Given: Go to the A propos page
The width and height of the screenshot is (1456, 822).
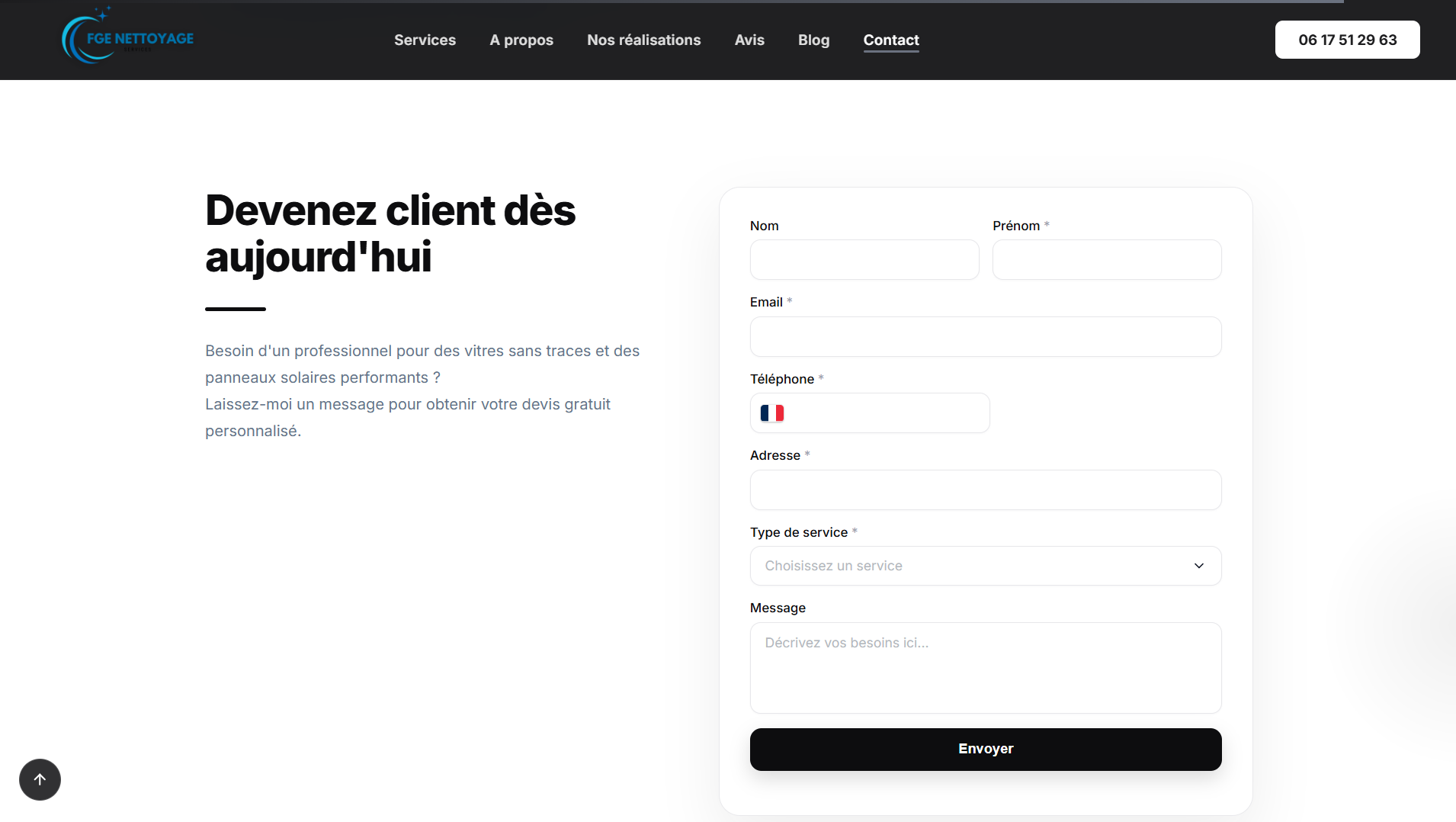Looking at the screenshot, I should (521, 40).
